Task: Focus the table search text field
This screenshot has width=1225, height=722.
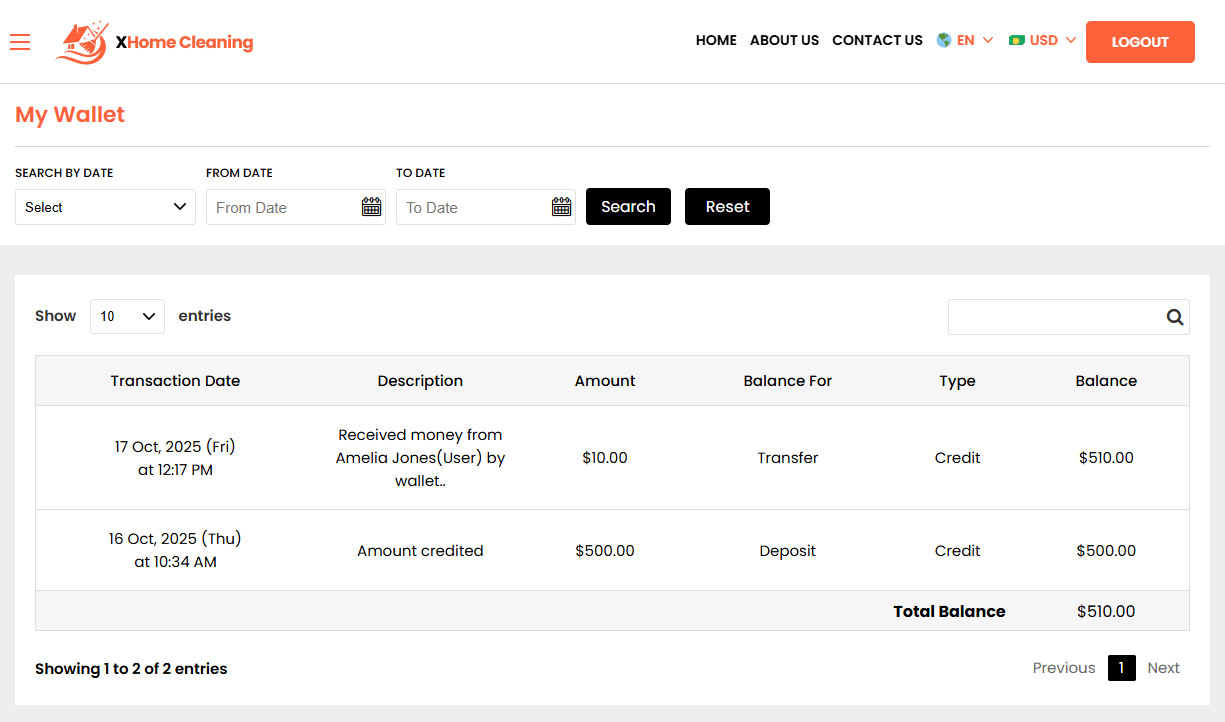Action: [1054, 317]
